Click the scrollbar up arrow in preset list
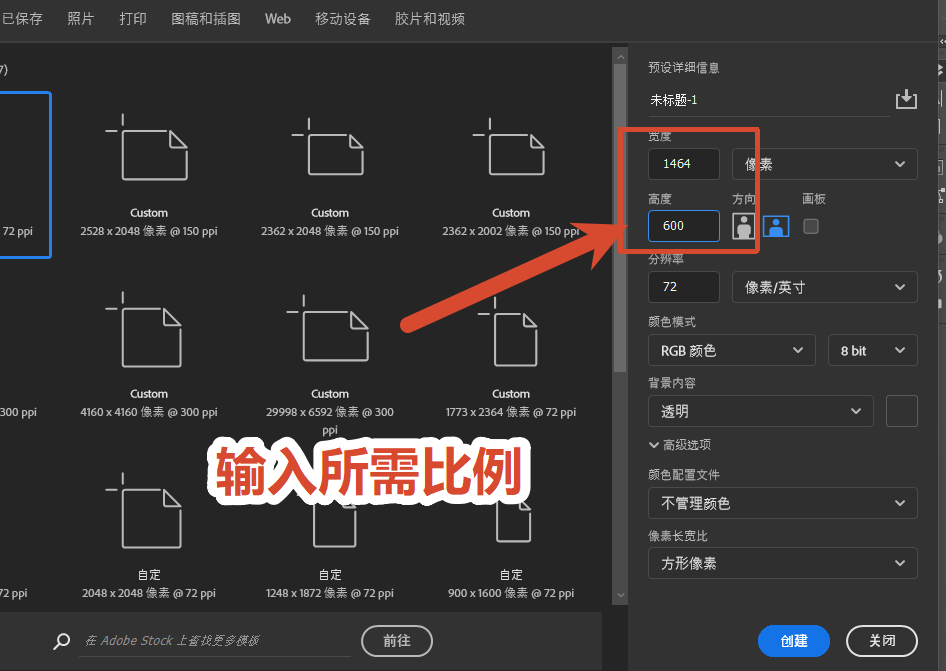This screenshot has height=671, width=946. point(620,57)
